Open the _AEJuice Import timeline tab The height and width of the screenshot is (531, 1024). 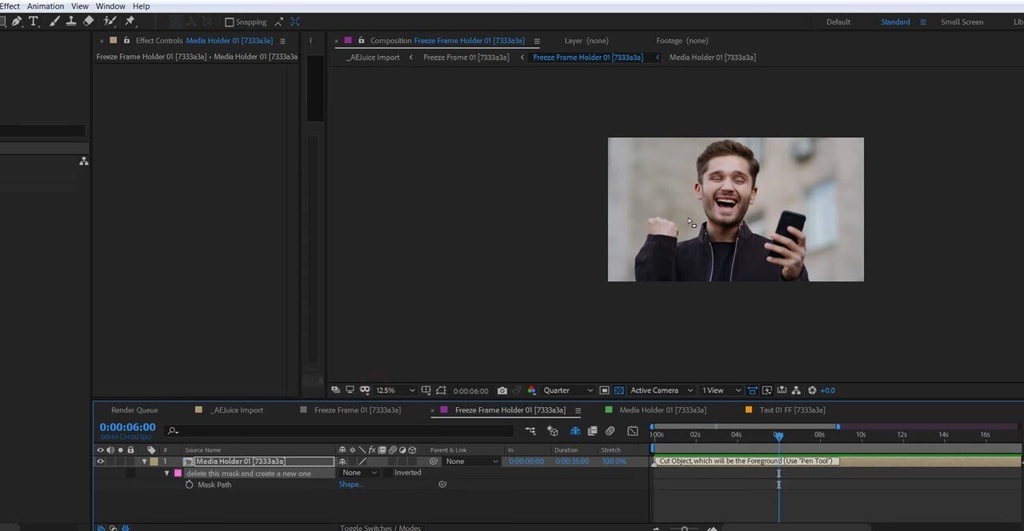[236, 410]
